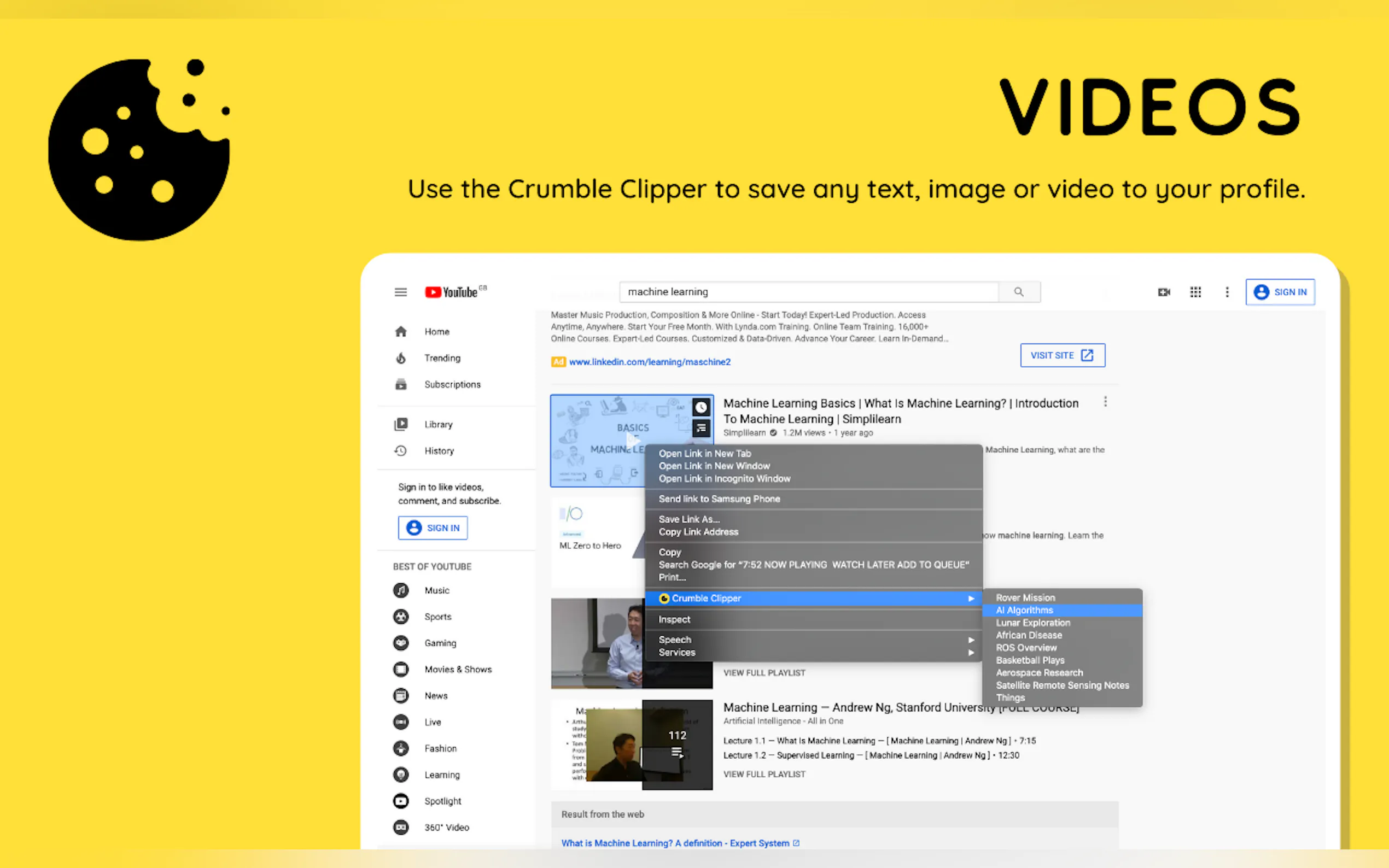This screenshot has width=1389, height=868.
Task: Click VIEW FULL PLAYLIST under Andrew Ng course
Action: click(x=764, y=775)
